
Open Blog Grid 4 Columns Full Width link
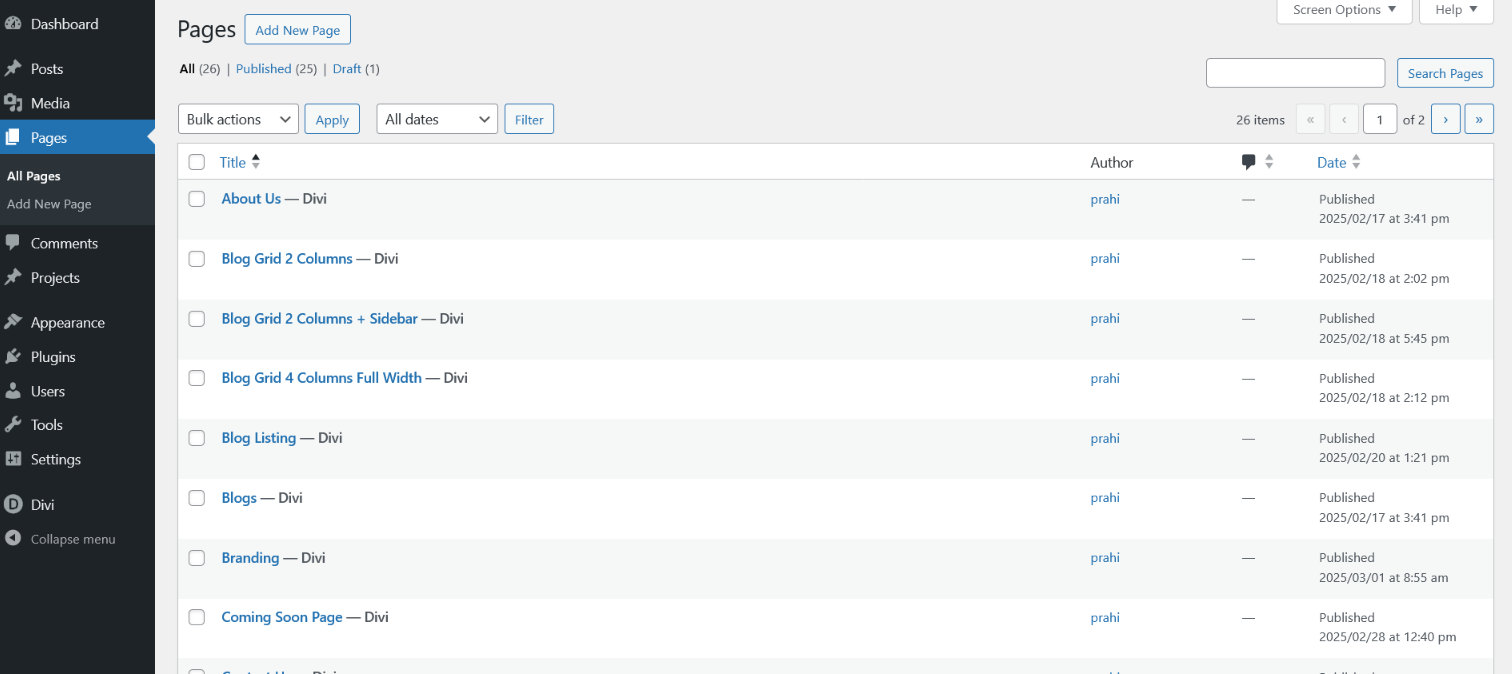[x=321, y=378]
